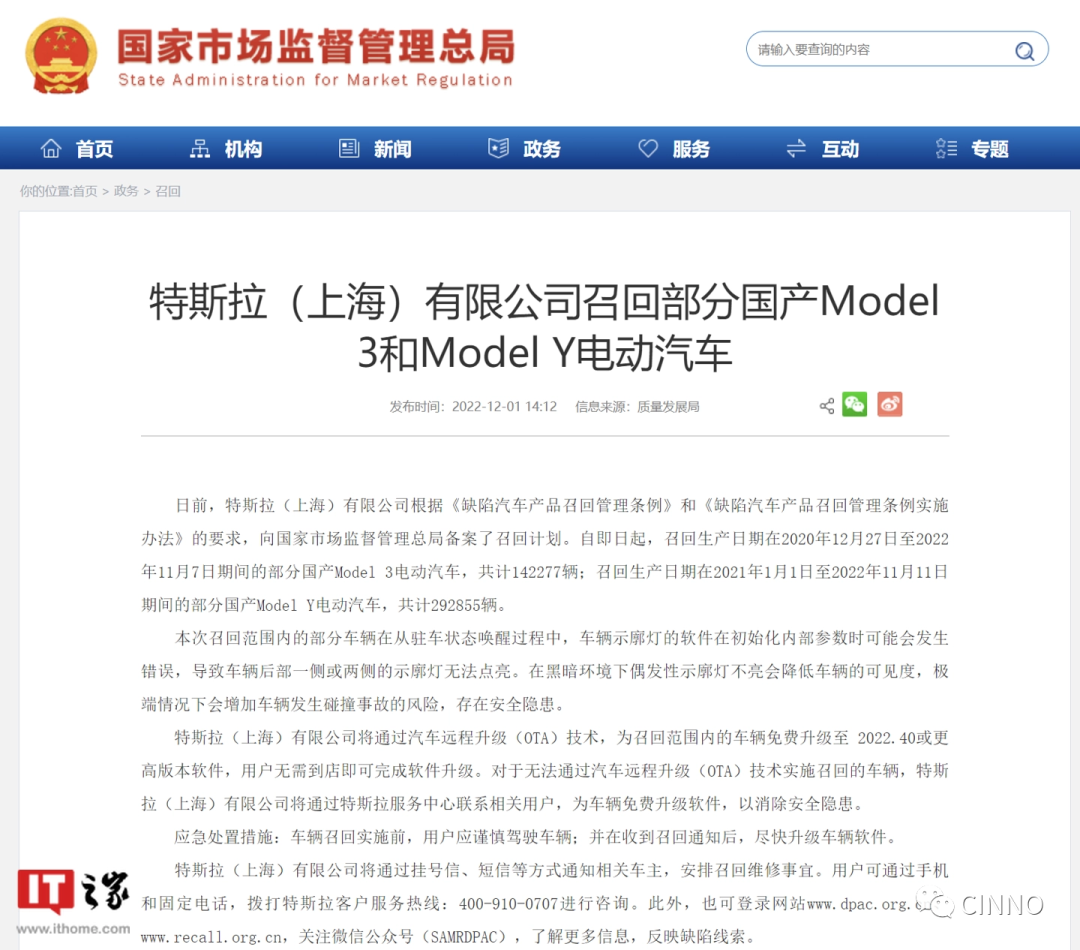Open the 服务 navigation item
1080x950 pixels.
coord(691,149)
